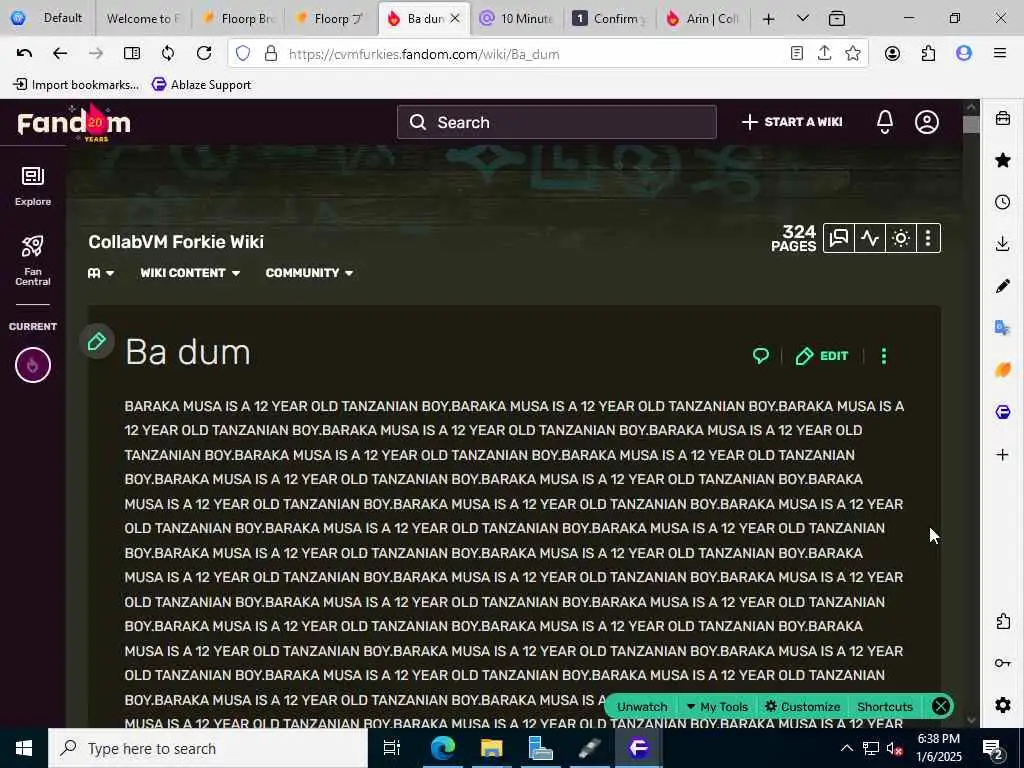This screenshot has width=1024, height=768.
Task: Go back in browser history
Action: [x=60, y=54]
